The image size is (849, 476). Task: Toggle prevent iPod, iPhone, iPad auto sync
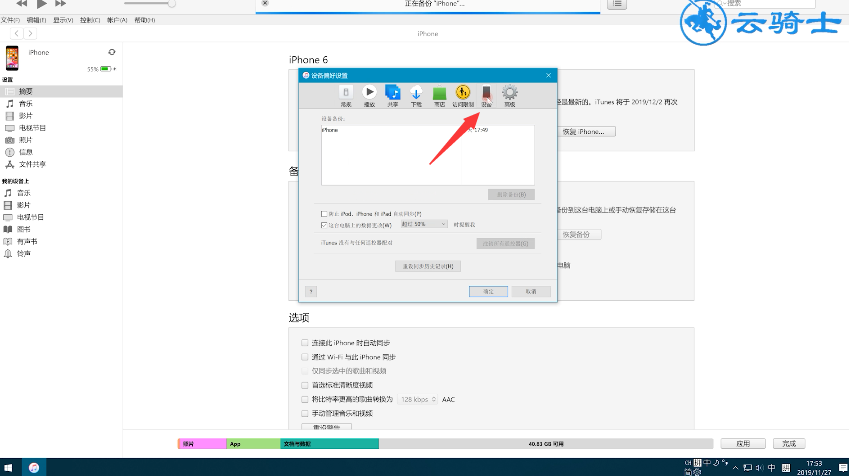tap(324, 214)
